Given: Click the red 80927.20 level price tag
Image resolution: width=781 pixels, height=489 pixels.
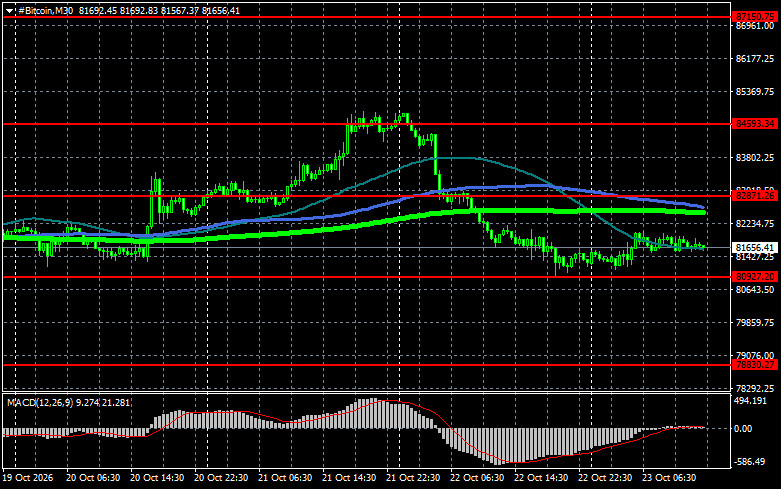Looking at the screenshot, I should [755, 276].
